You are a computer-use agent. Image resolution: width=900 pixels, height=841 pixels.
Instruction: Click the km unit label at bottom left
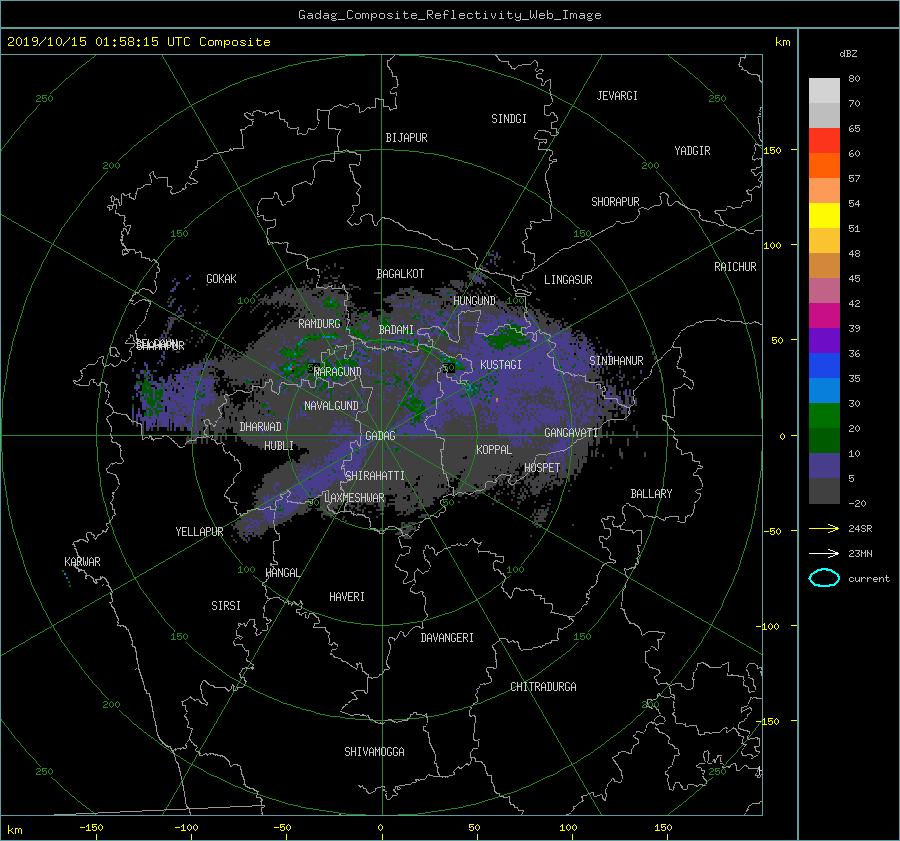coord(14,830)
